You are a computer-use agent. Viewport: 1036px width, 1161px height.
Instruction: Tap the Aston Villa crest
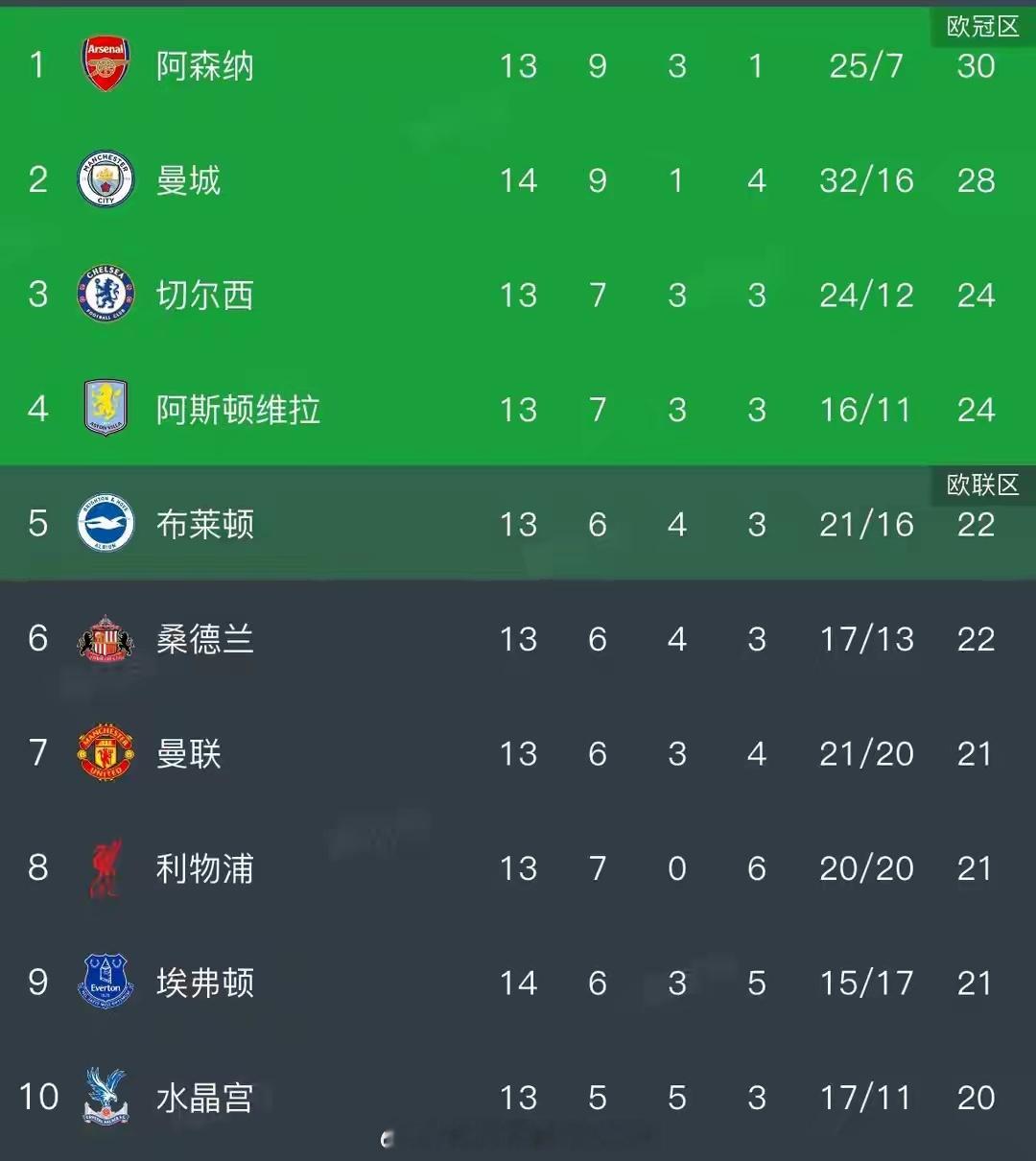[106, 409]
